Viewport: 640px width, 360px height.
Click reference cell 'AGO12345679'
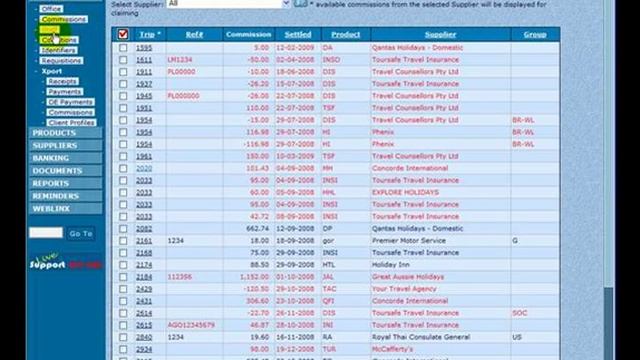pos(191,325)
